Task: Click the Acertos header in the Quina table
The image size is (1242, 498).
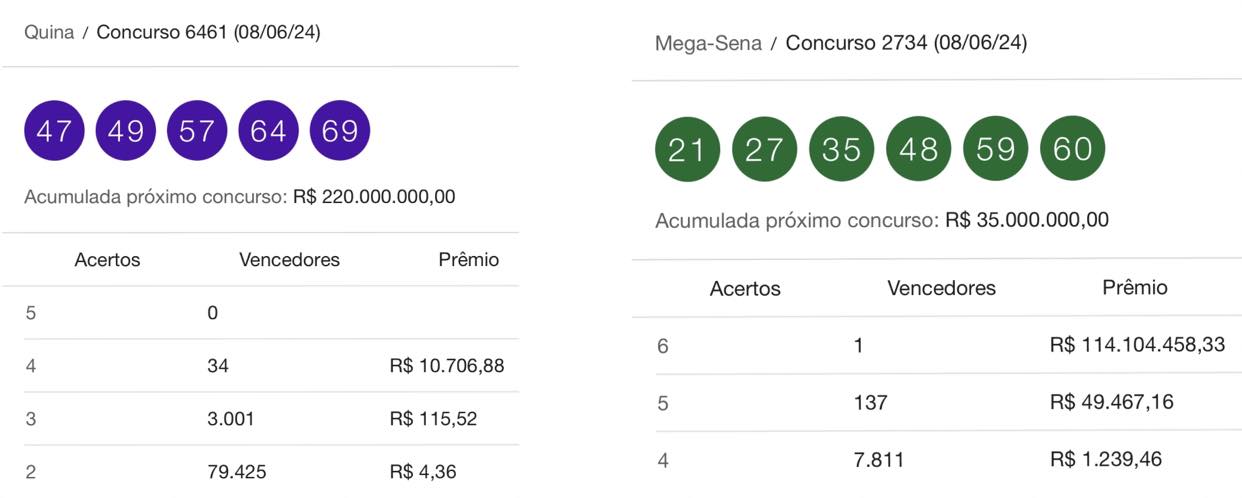Action: click(107, 260)
